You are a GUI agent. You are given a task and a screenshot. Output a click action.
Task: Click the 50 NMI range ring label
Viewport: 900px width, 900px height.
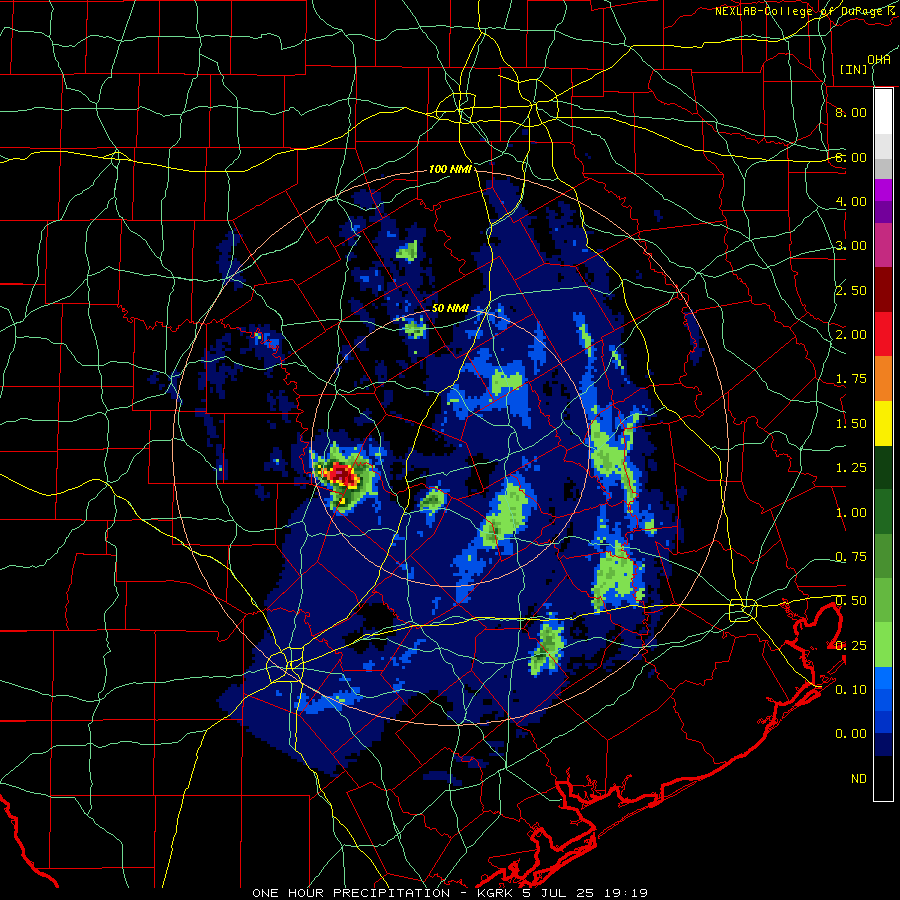[x=450, y=308]
